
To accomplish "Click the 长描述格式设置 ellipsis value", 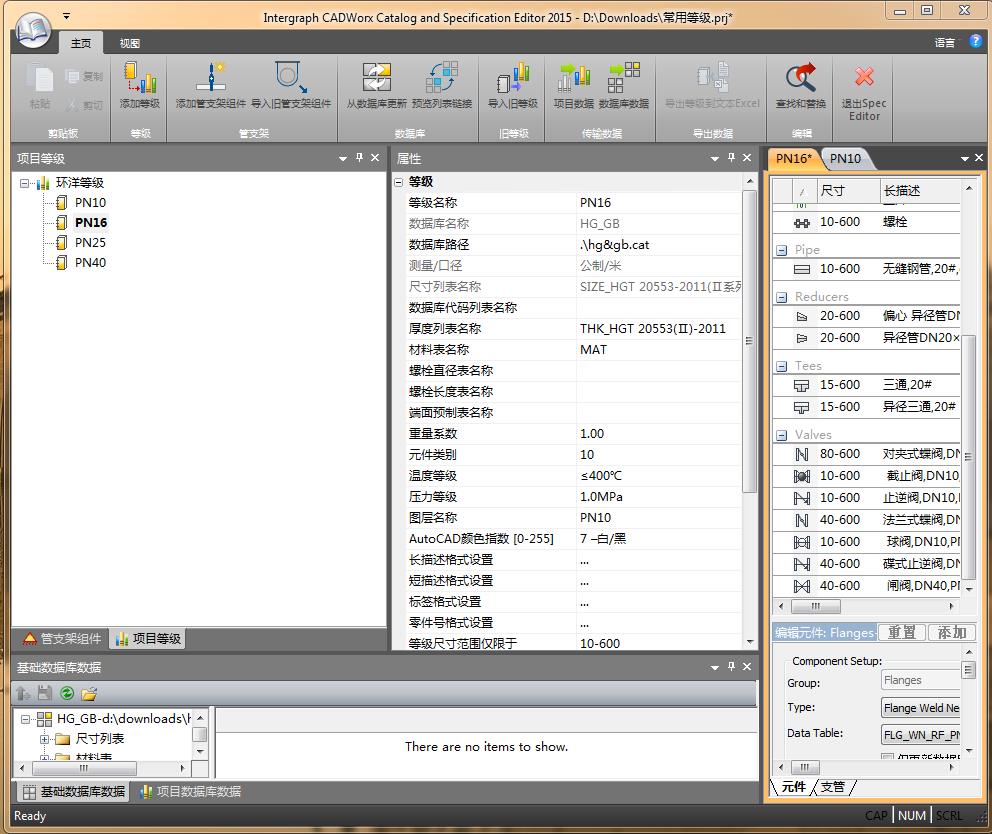I will [x=659, y=560].
